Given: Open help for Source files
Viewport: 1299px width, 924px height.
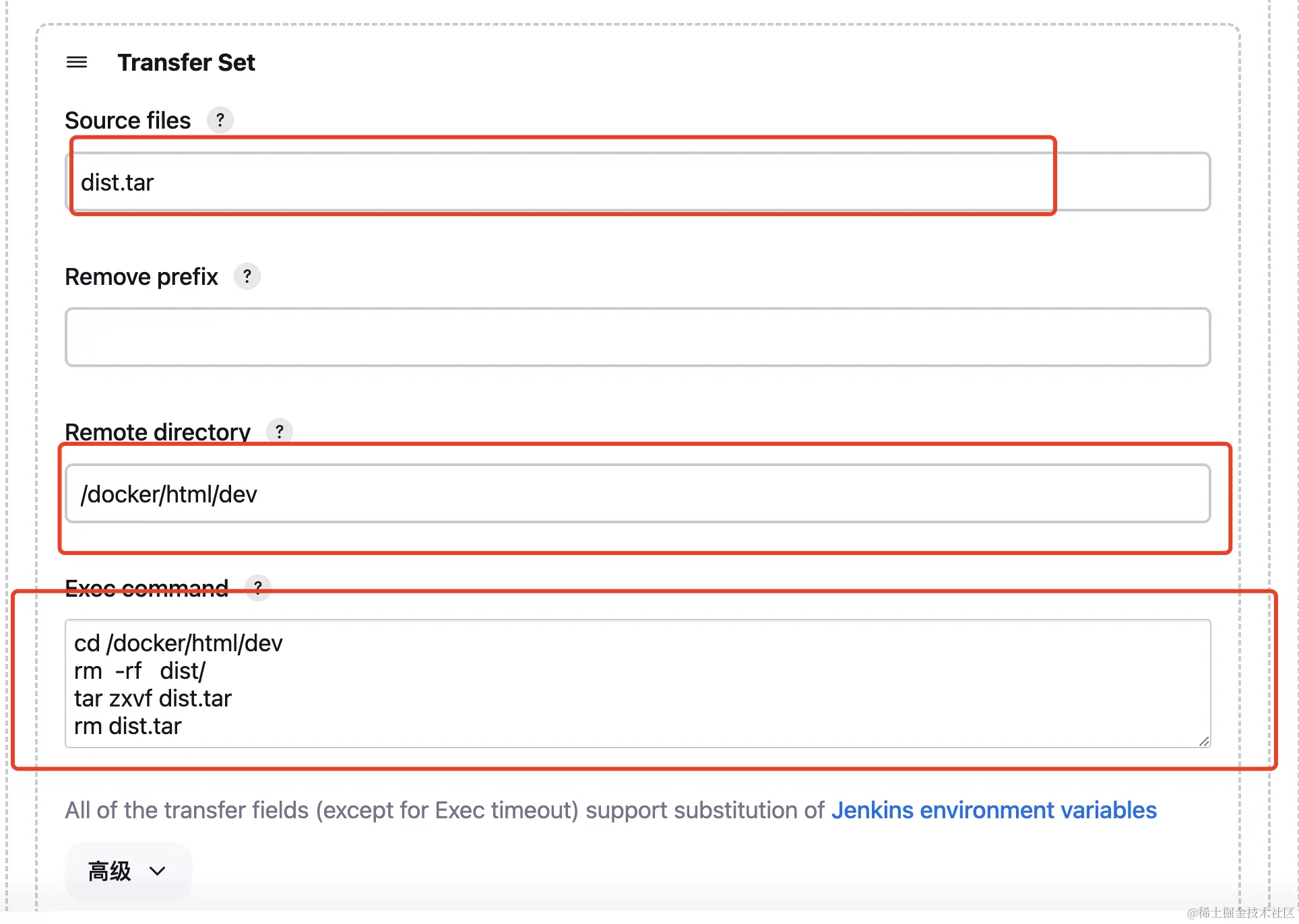Looking at the screenshot, I should click(220, 120).
